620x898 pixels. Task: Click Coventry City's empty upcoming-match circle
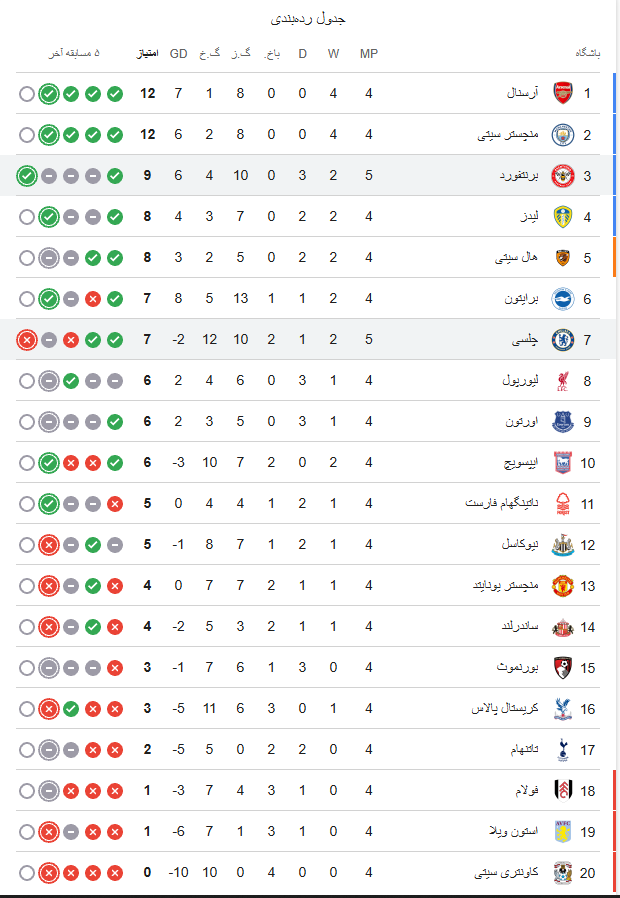click(x=27, y=873)
